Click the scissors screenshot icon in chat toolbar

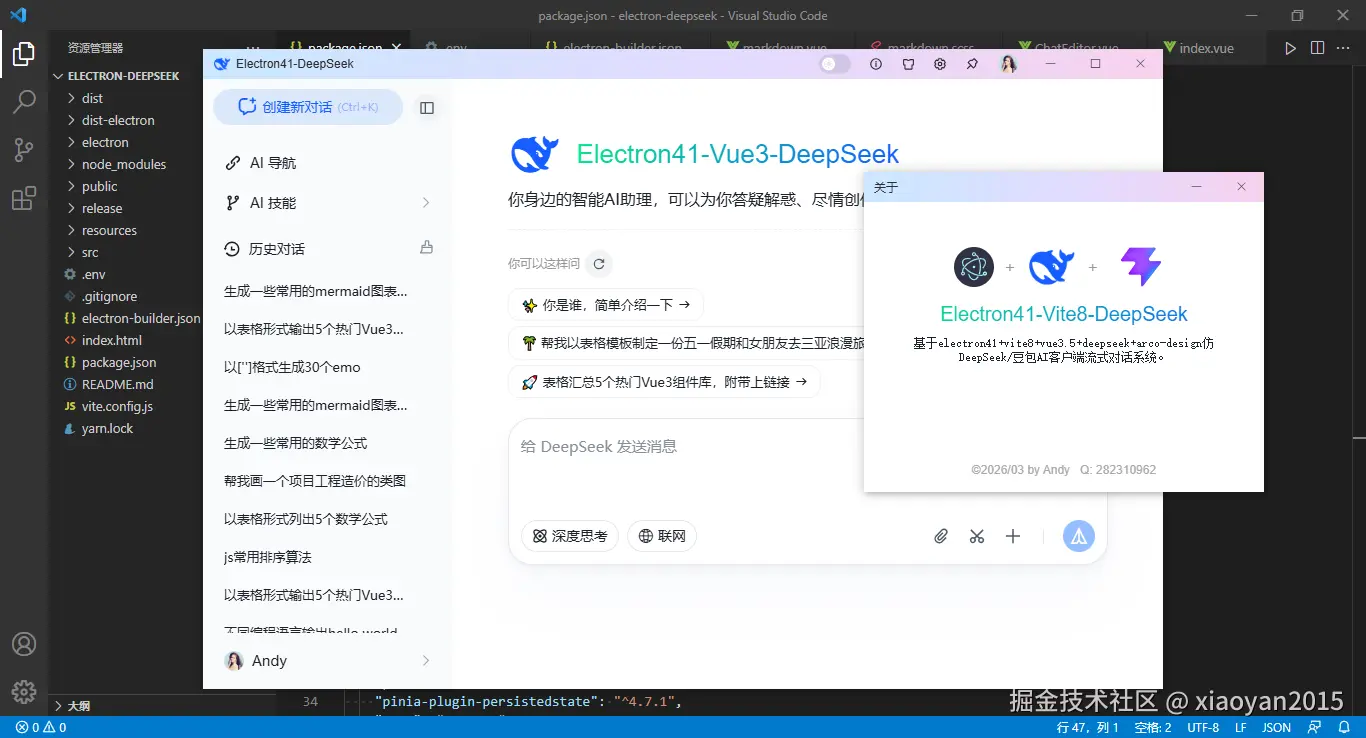coord(976,536)
